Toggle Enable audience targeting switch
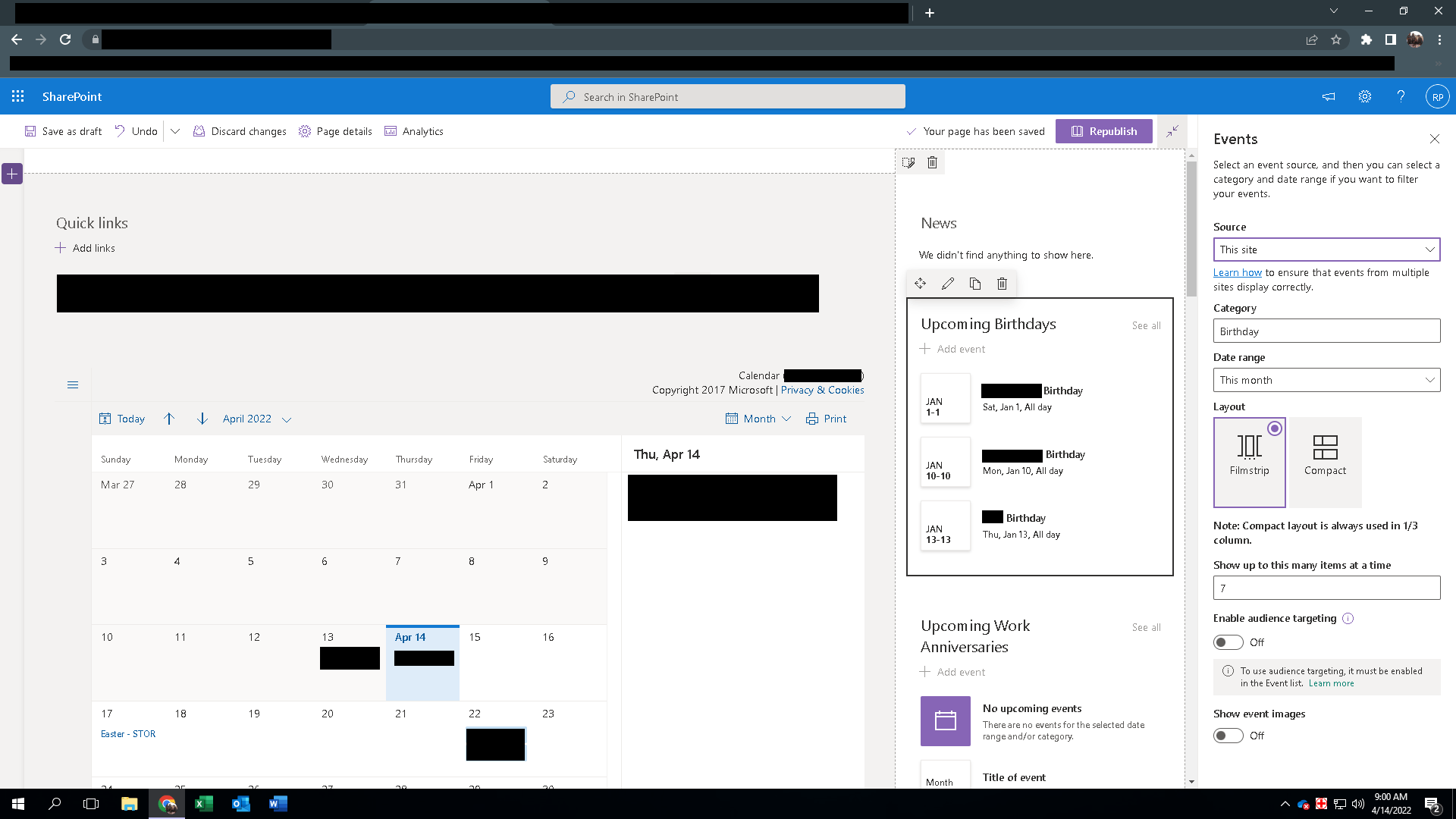 [x=1228, y=642]
